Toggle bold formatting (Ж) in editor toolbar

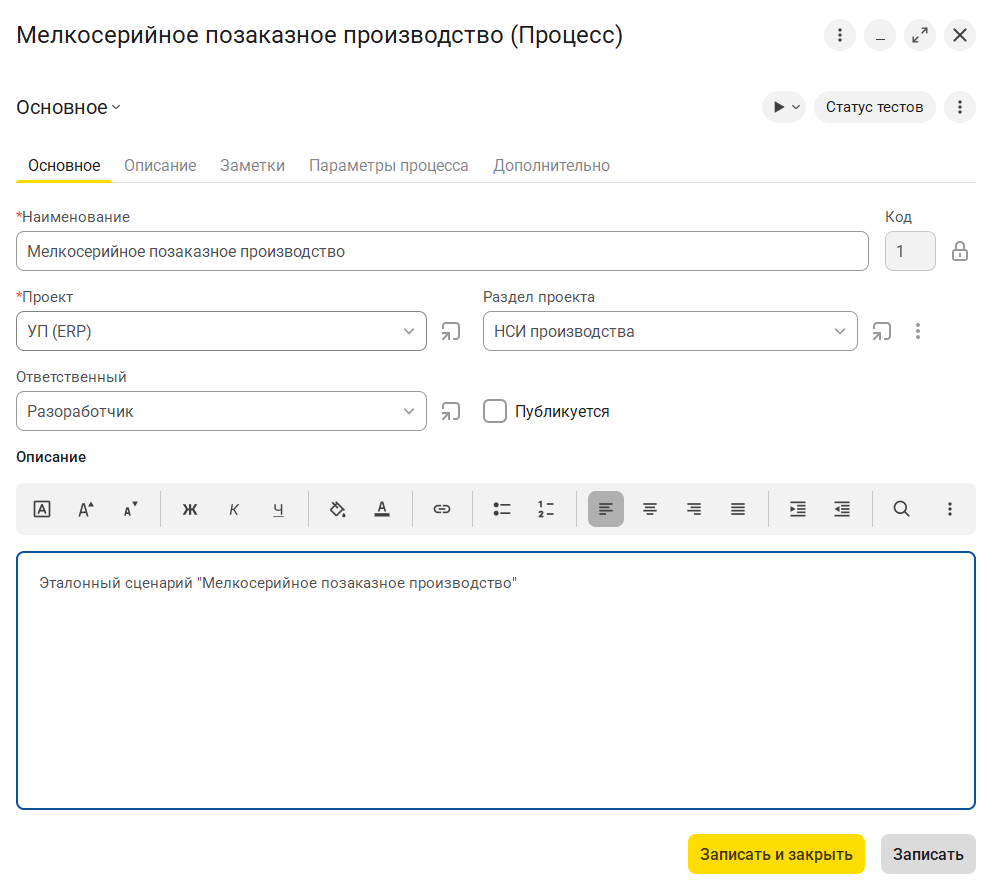click(190, 509)
